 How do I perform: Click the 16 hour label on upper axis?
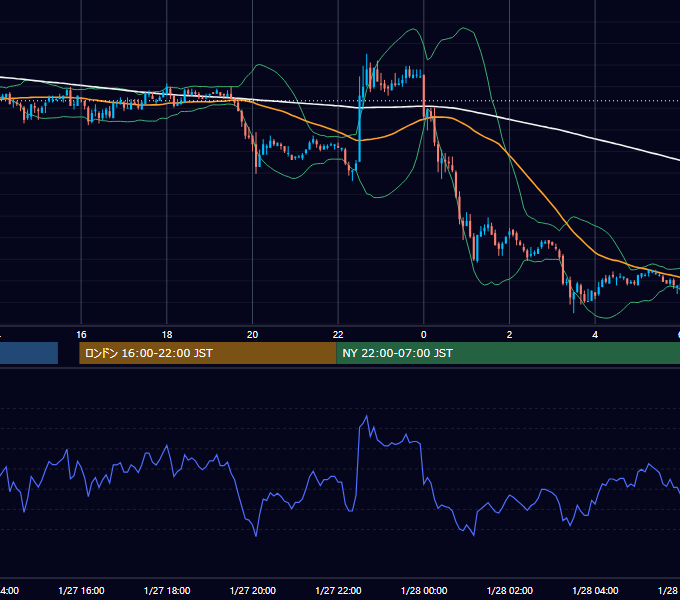pos(81,335)
